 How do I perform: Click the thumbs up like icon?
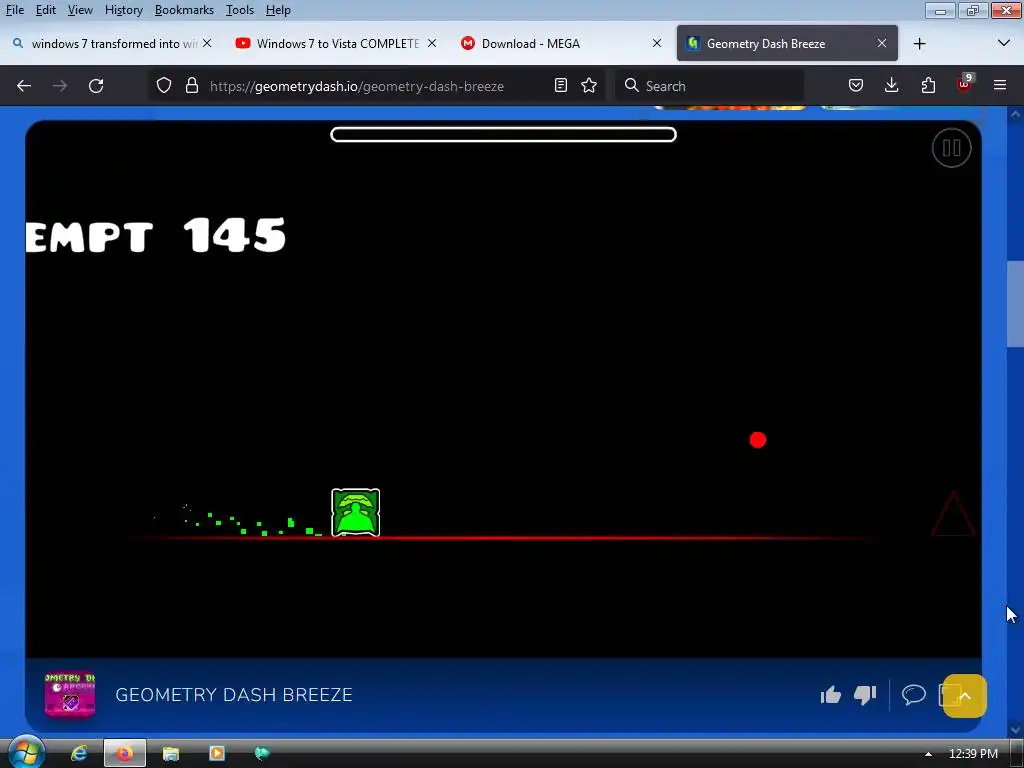point(831,695)
